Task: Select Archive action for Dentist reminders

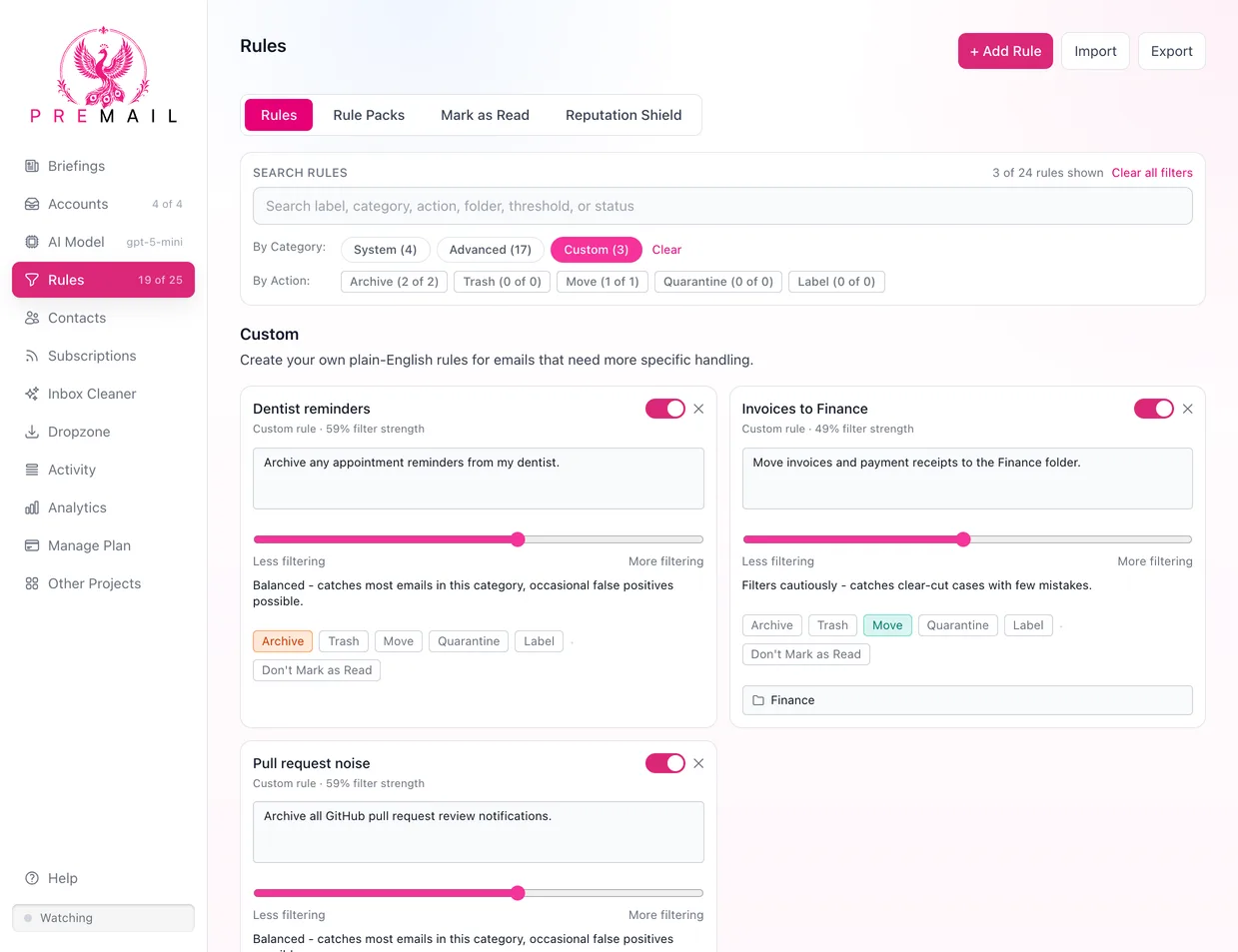Action: coord(283,641)
